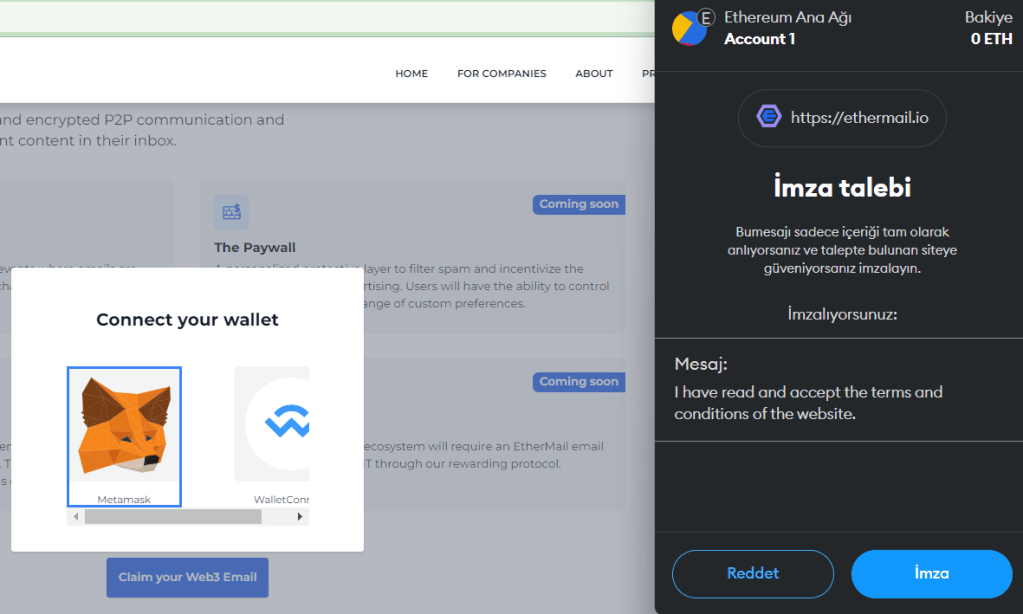Click the Ethereum network 'E' badge
Screen dimensions: 1023x614
(x=706, y=17)
